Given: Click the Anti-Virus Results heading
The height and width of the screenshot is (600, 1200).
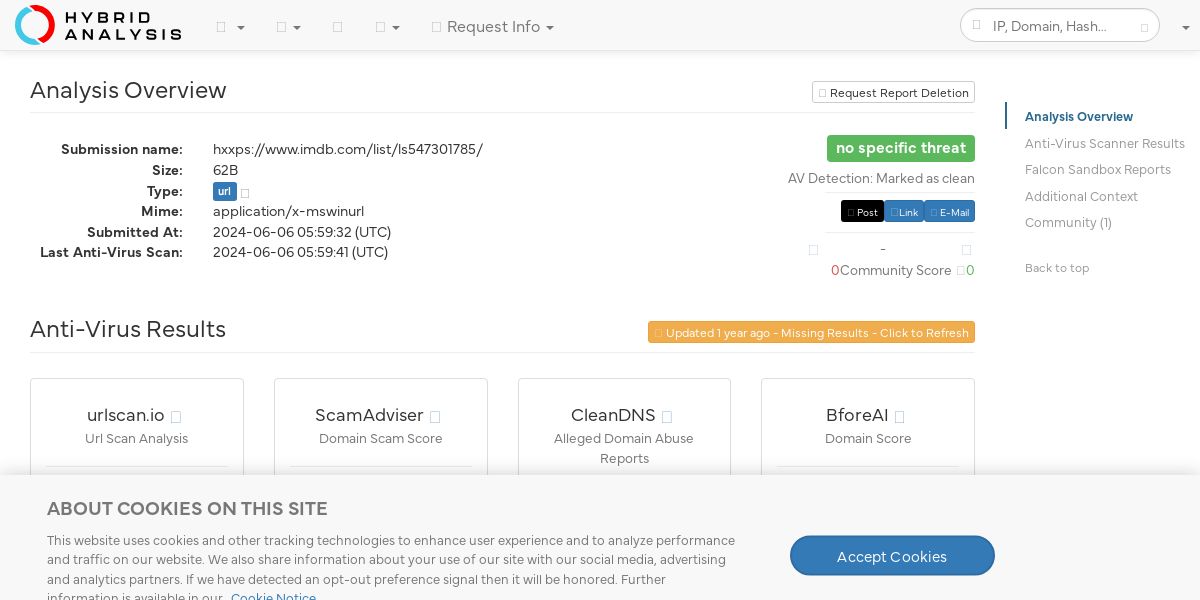Looking at the screenshot, I should [x=128, y=329].
